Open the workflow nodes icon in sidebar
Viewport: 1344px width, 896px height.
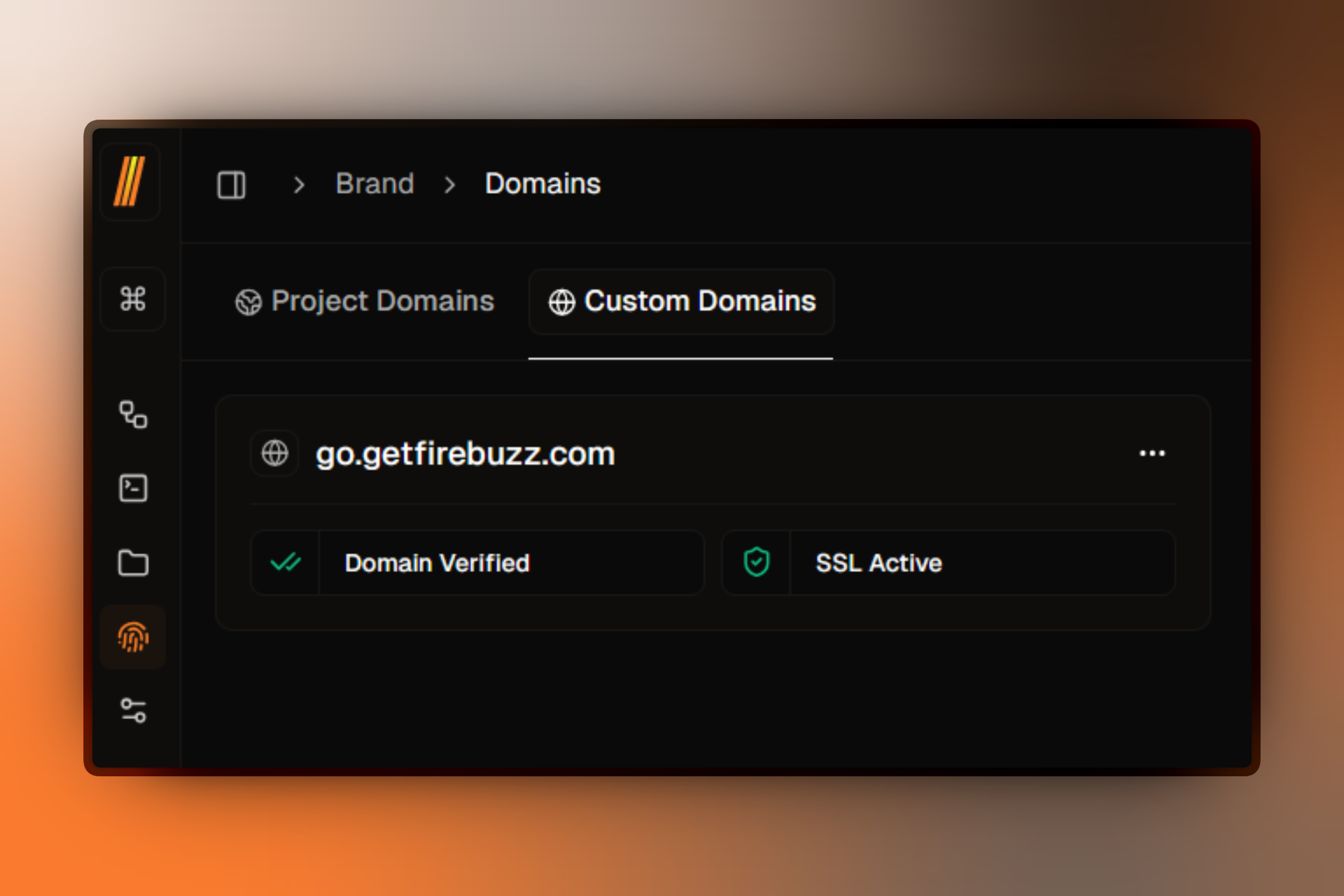pos(133,414)
